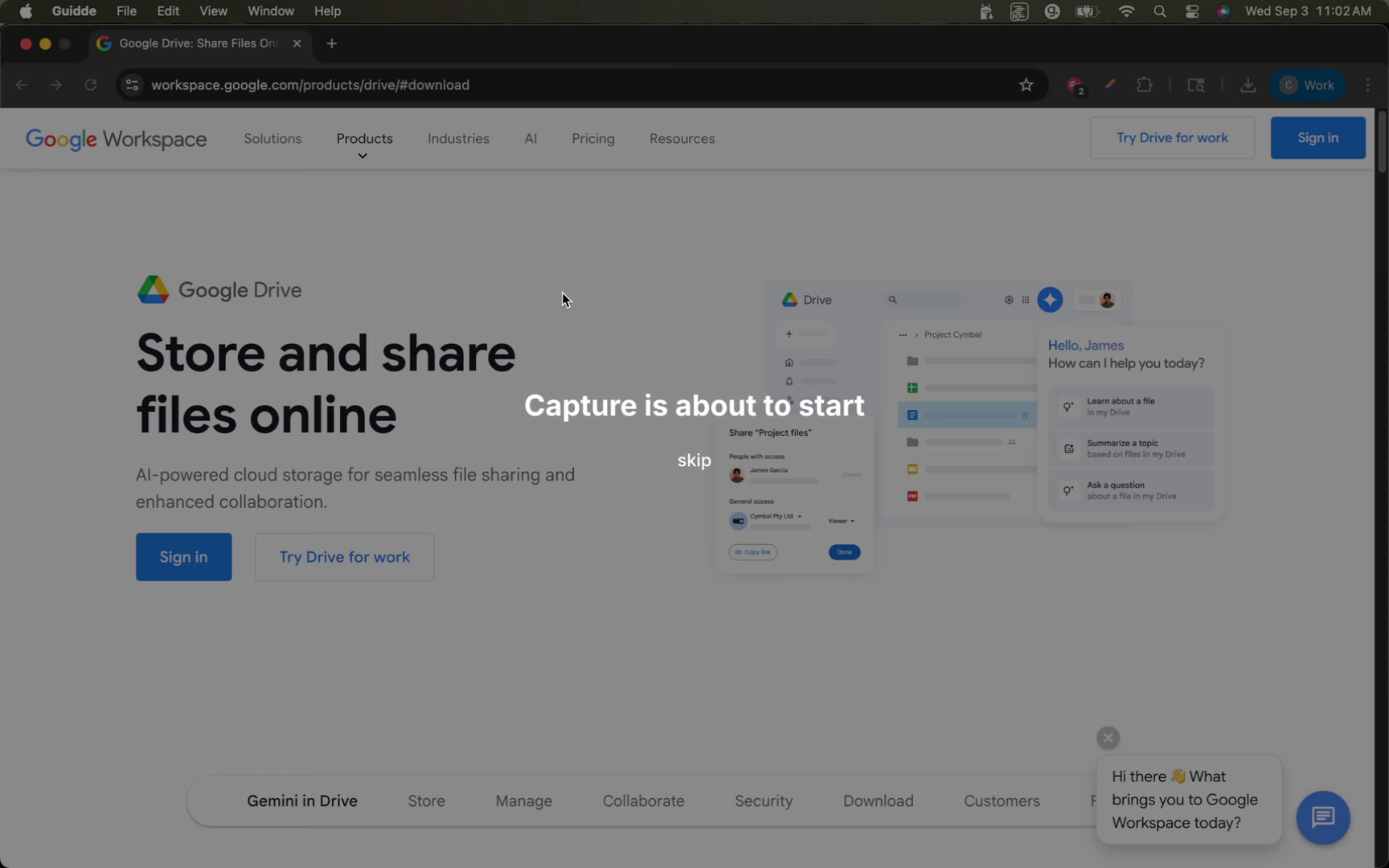Open a new browser tab

(x=332, y=43)
